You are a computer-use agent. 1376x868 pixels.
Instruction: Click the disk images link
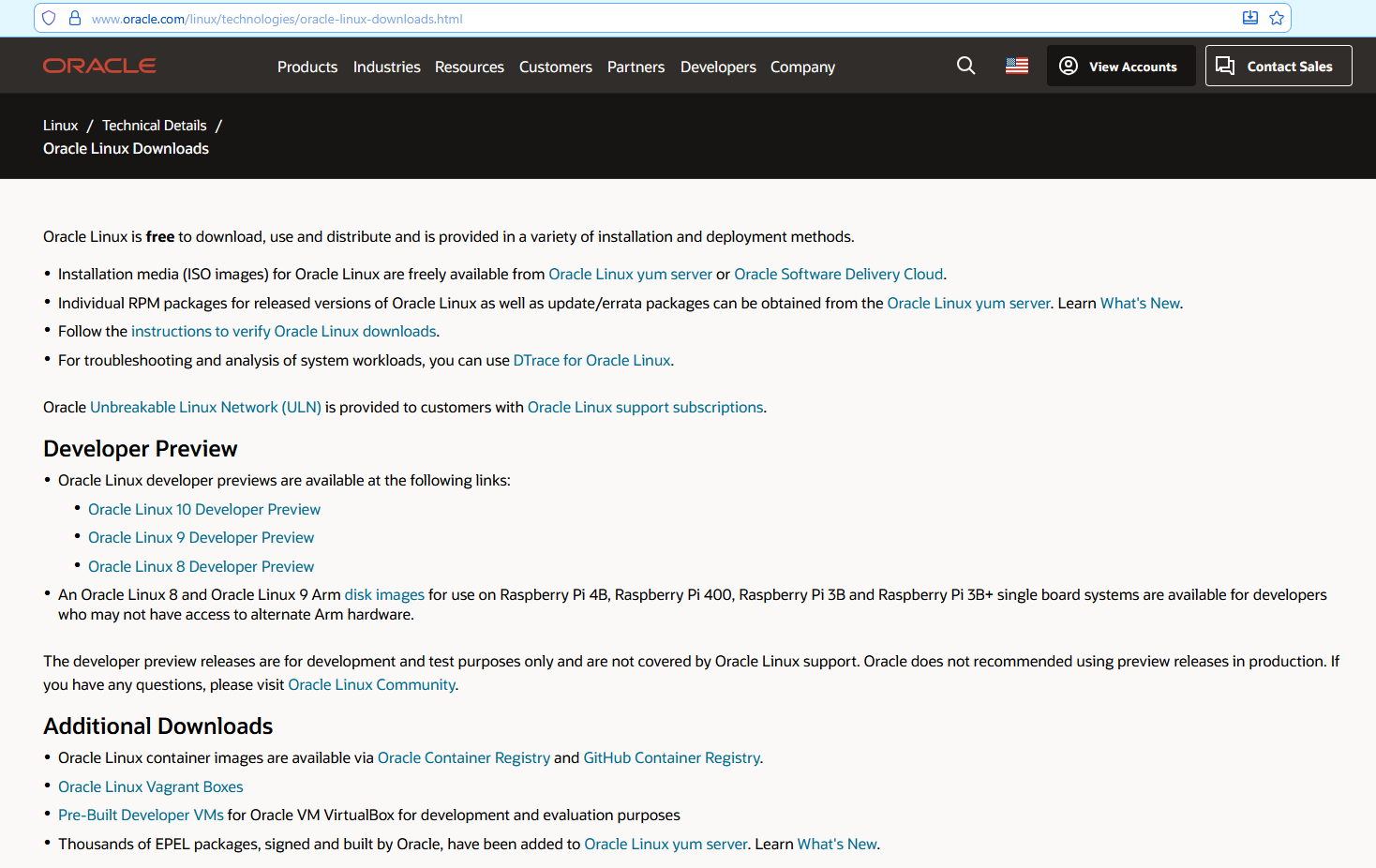click(x=384, y=594)
